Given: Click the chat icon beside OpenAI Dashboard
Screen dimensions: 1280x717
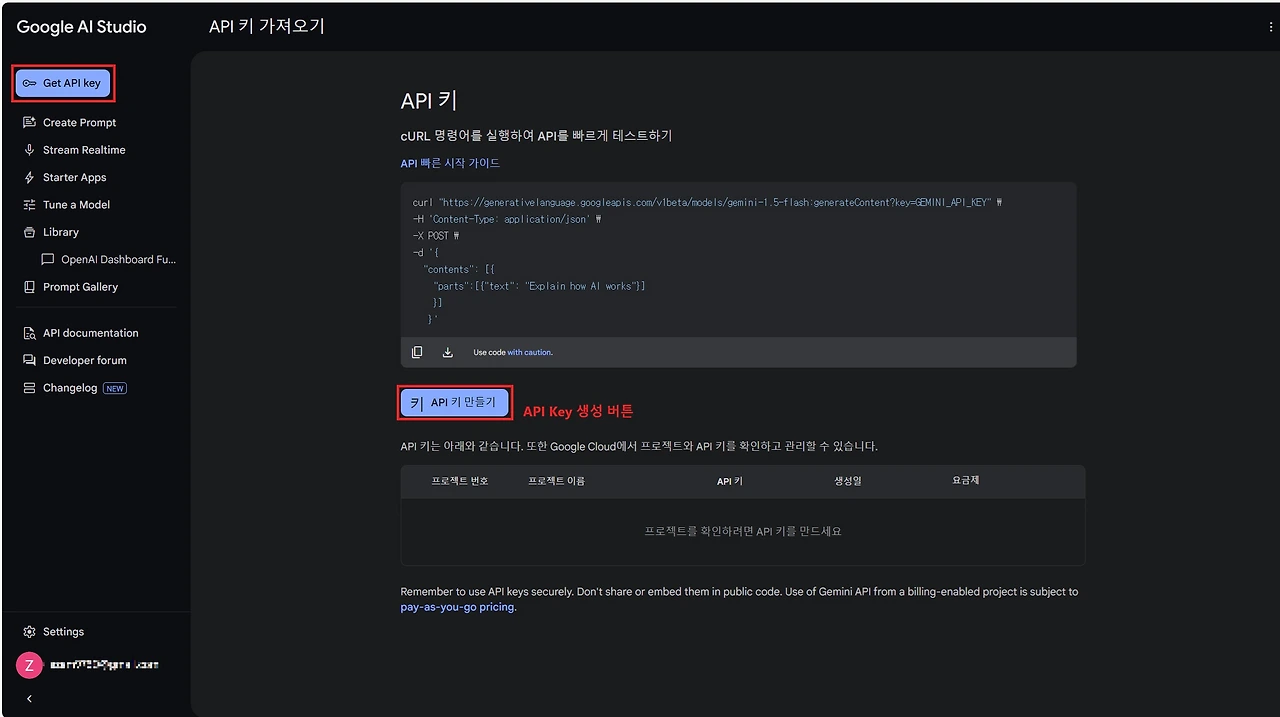Looking at the screenshot, I should 47,259.
